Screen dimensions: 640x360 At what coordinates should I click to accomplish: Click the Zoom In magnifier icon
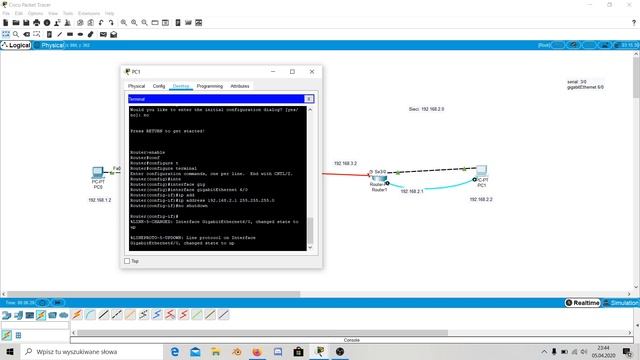pos(123,23)
